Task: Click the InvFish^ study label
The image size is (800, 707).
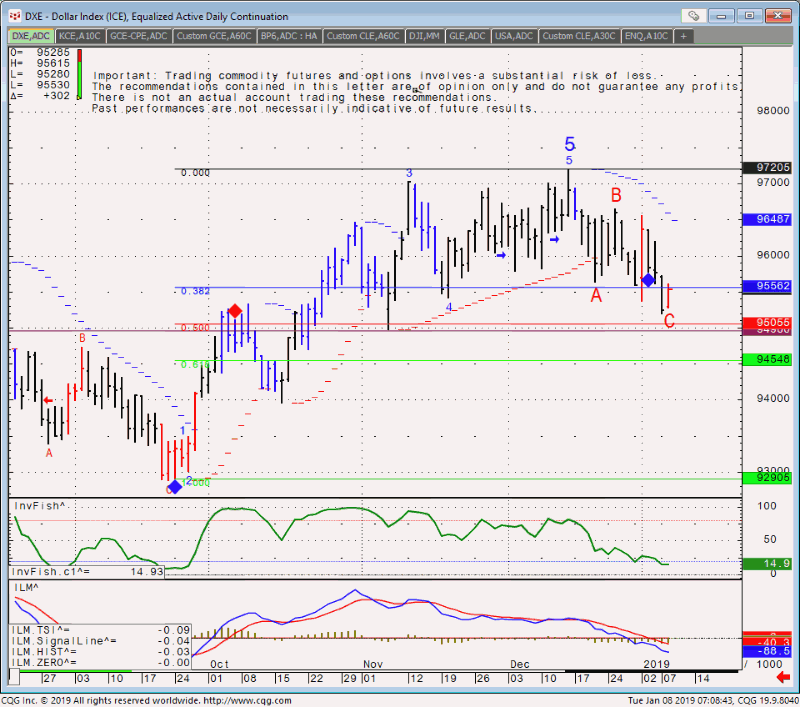Action: pyautogui.click(x=32, y=507)
